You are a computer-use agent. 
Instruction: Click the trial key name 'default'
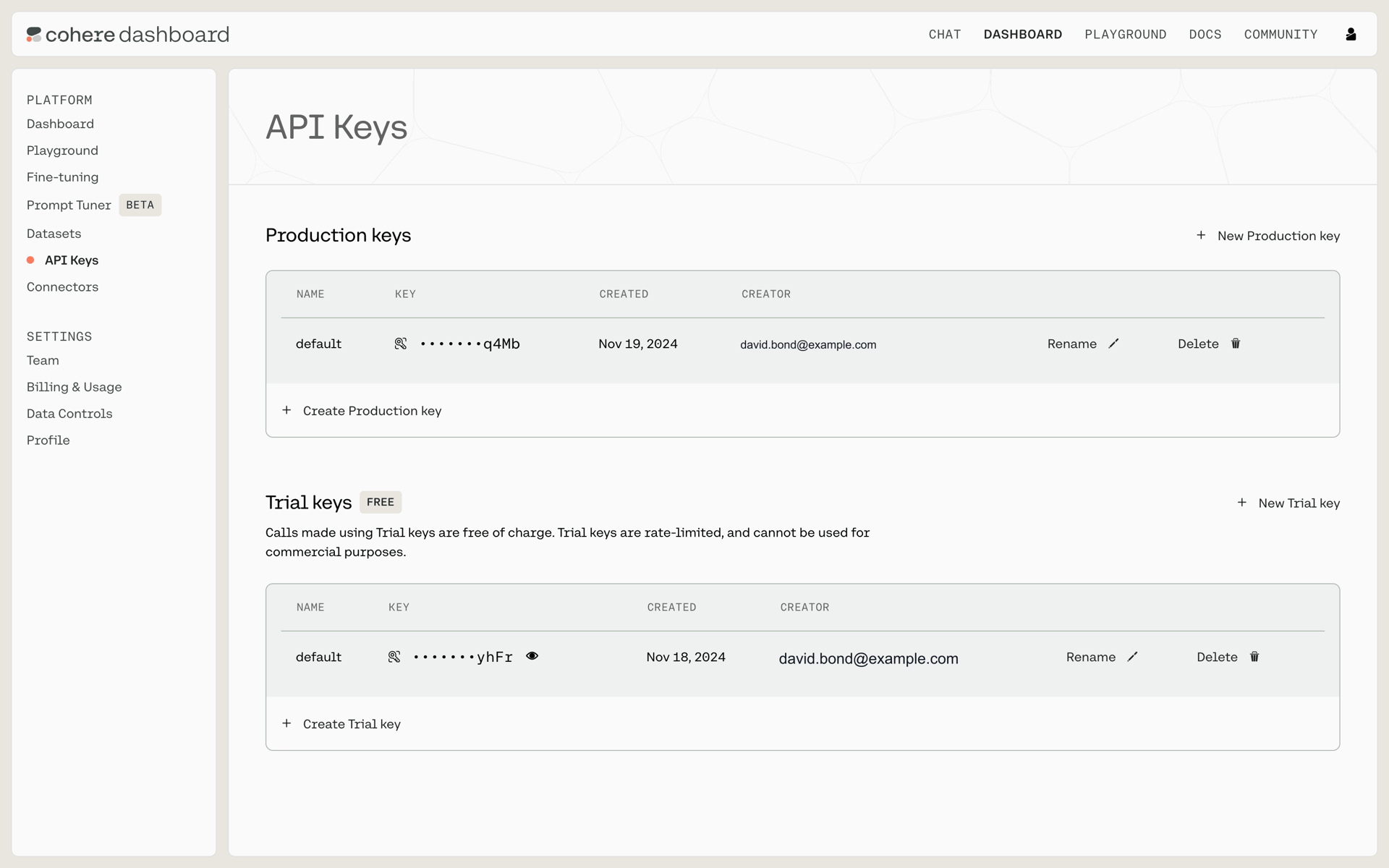click(318, 657)
